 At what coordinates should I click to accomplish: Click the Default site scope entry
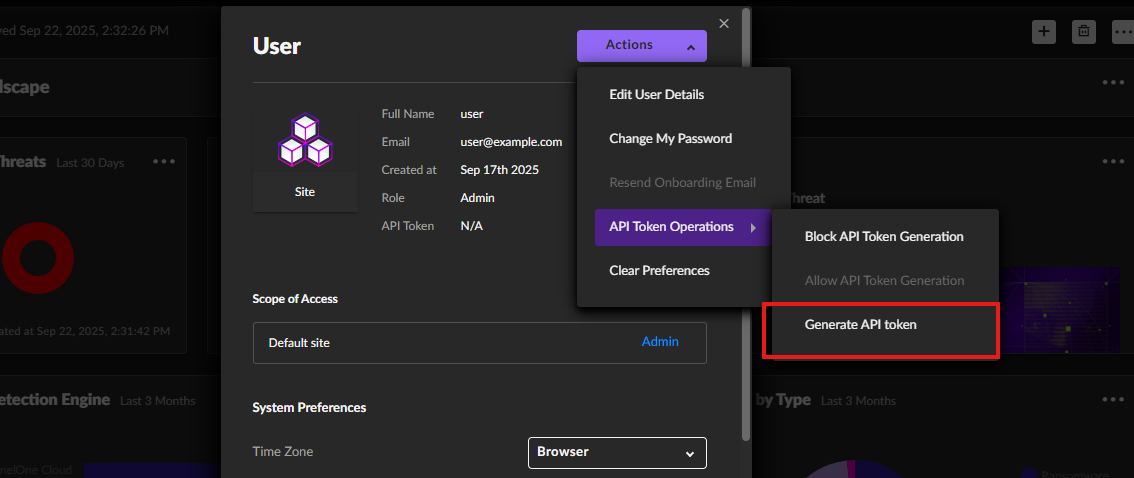(299, 343)
